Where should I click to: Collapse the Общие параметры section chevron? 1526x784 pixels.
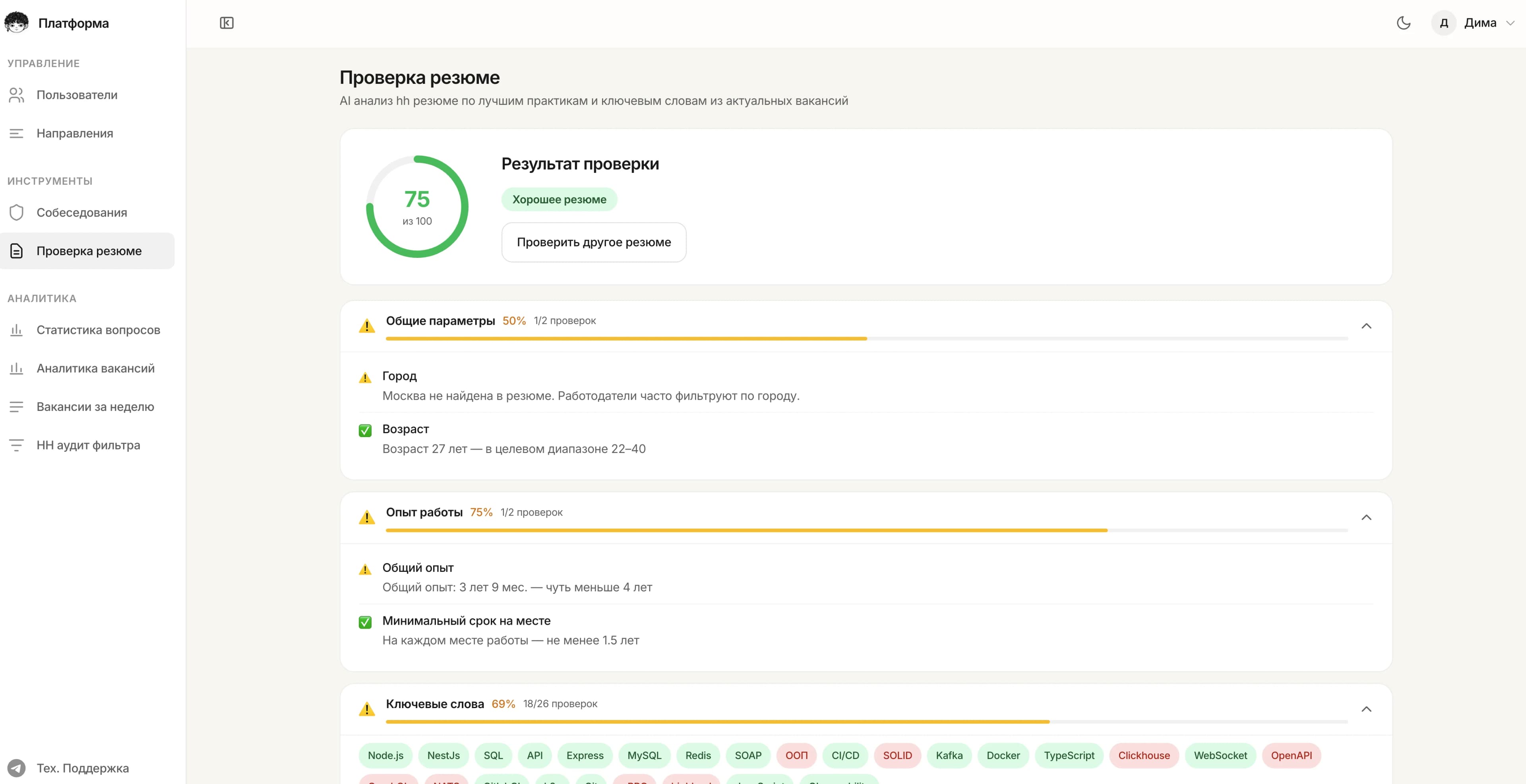coord(1367,326)
